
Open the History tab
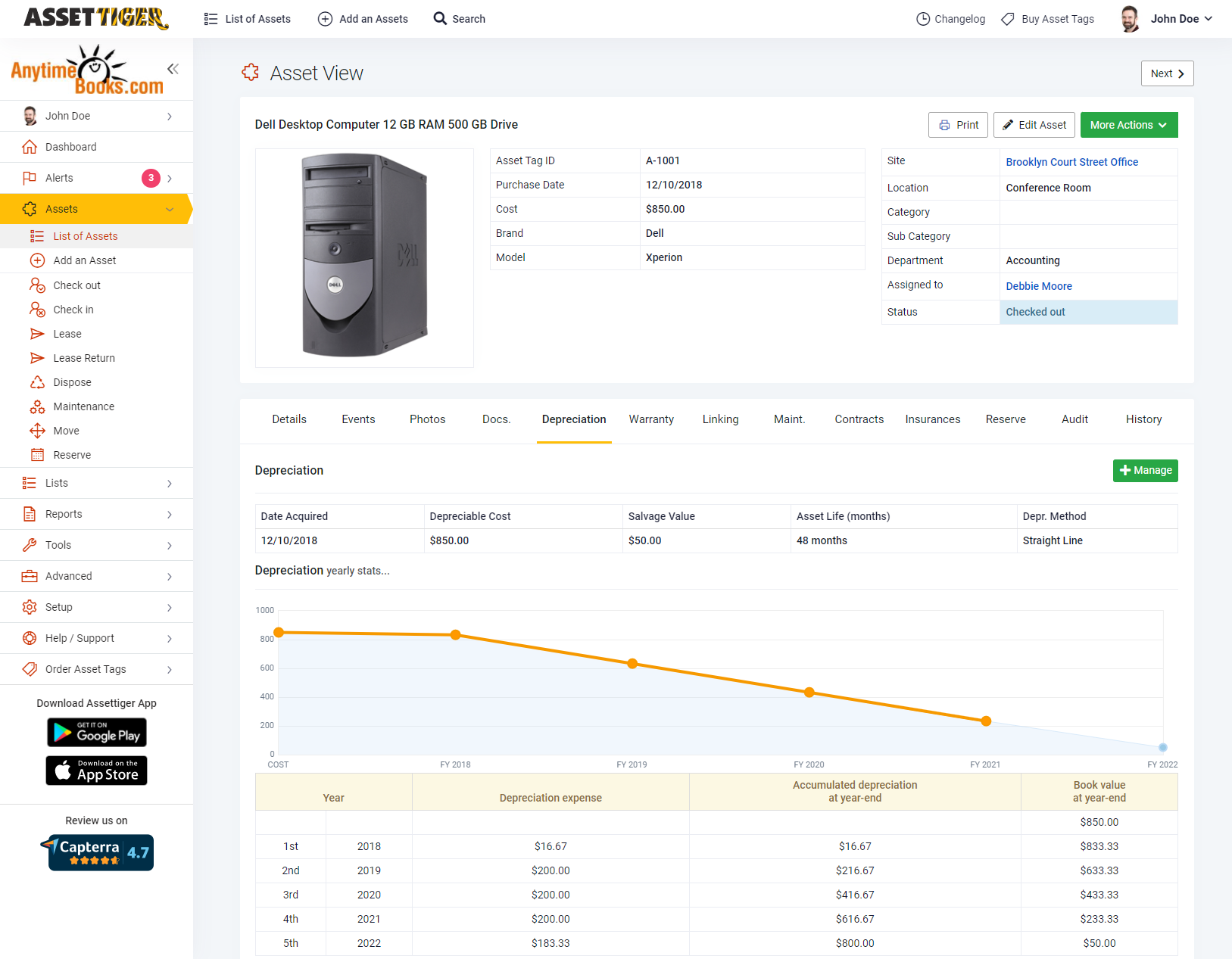1143,419
